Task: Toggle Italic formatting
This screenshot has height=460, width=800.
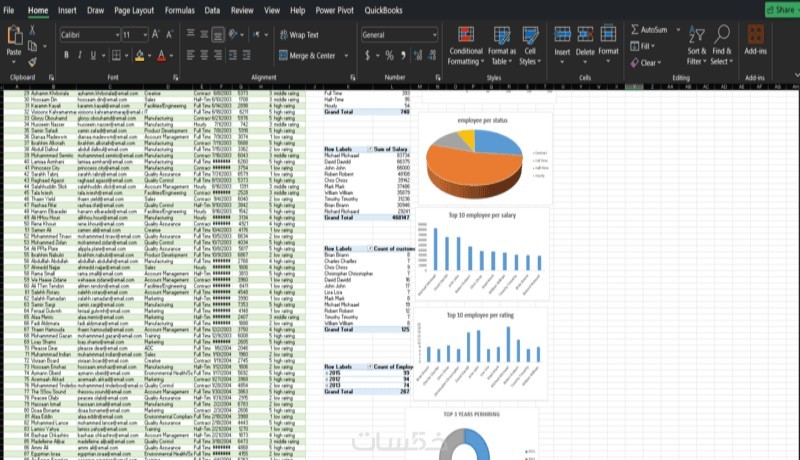Action: click(80, 55)
